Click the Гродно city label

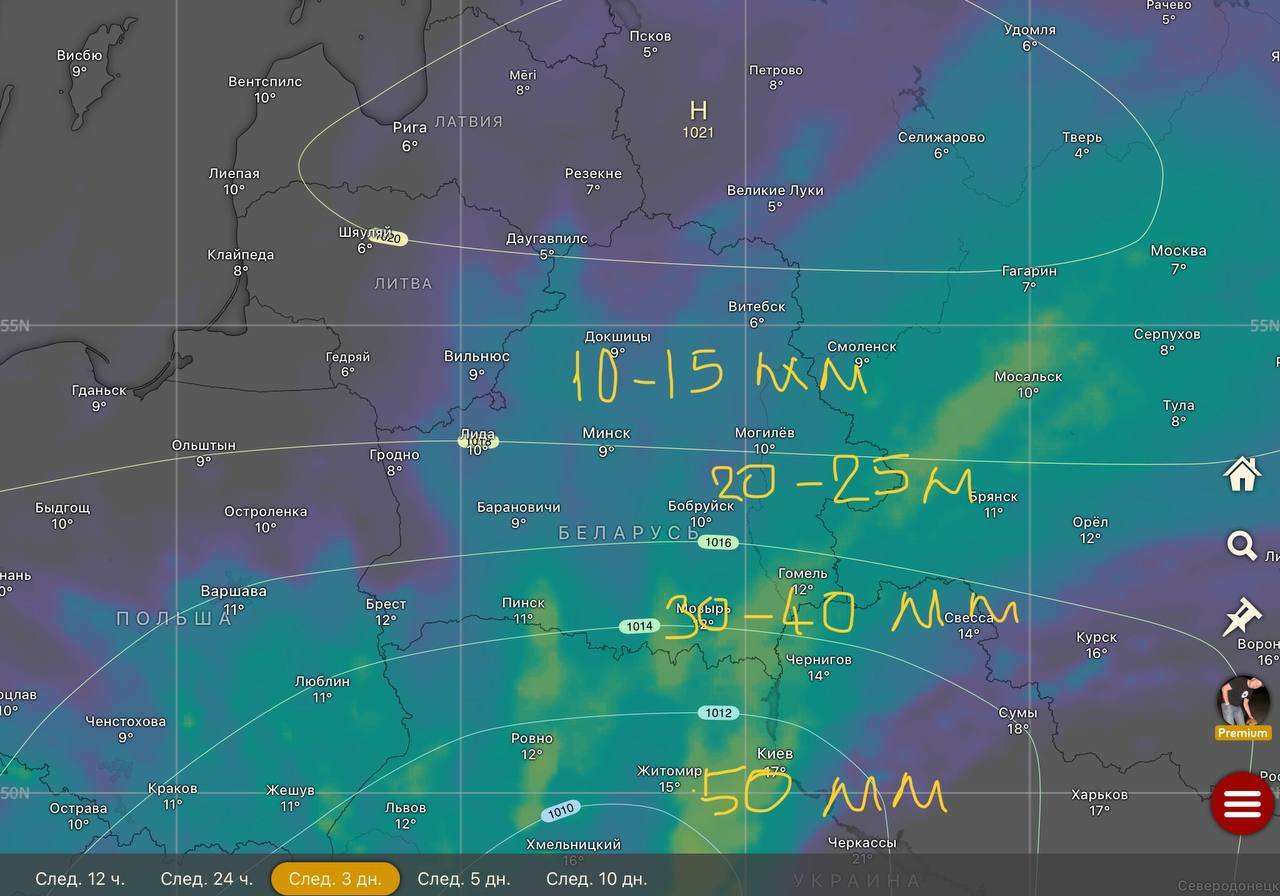(x=395, y=454)
